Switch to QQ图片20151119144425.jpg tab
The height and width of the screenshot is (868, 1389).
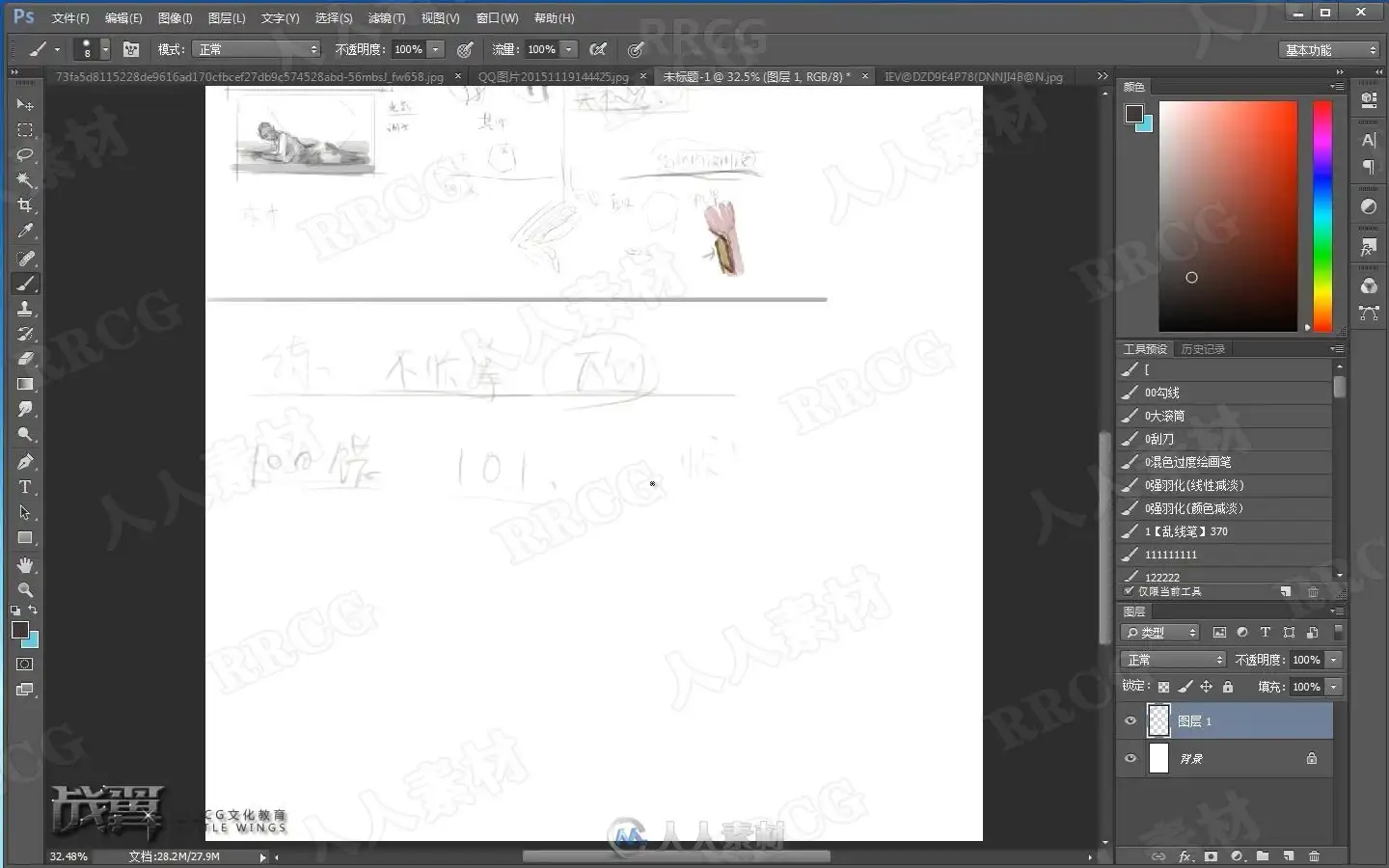(554, 76)
